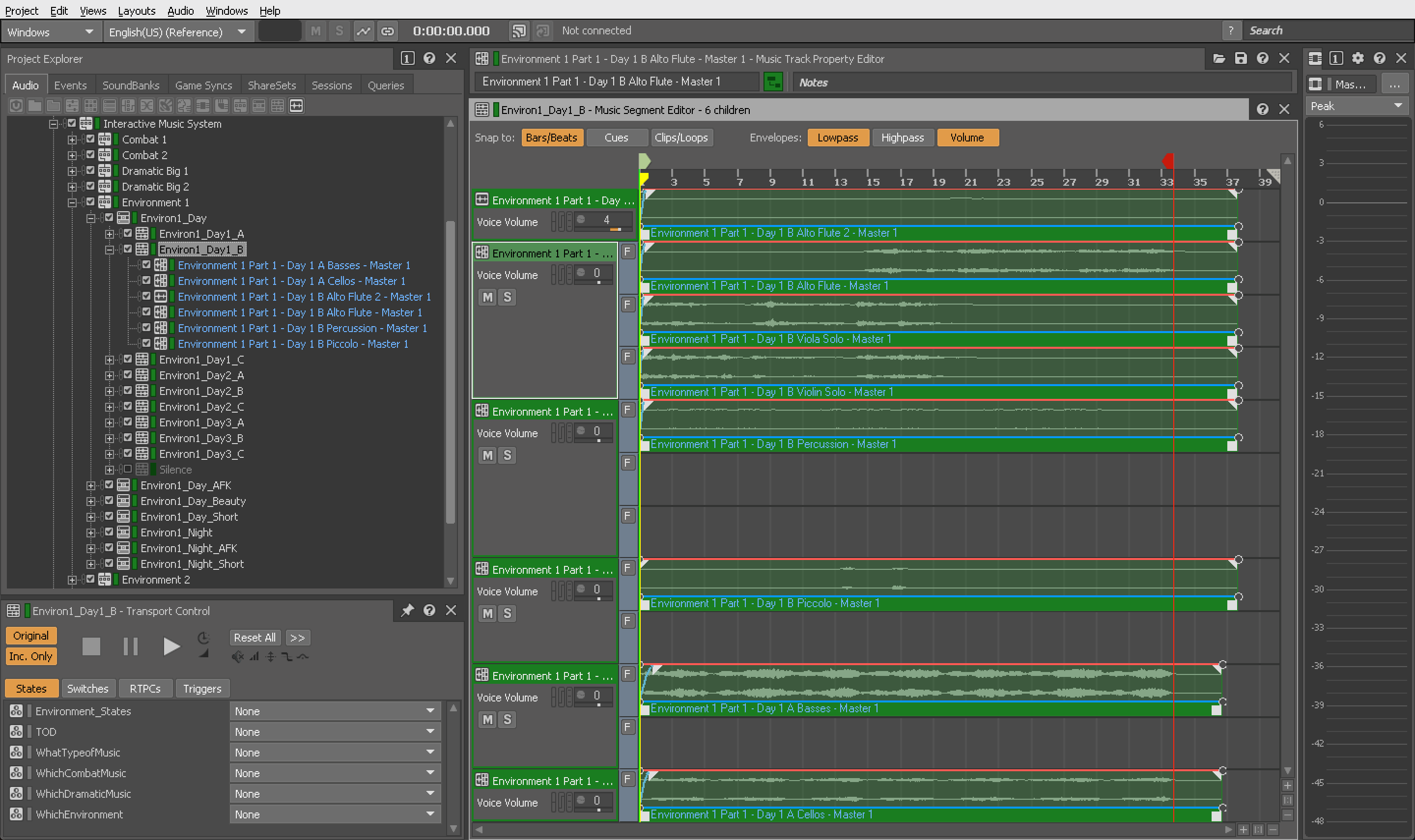Click the Play button in Transport Control
This screenshot has width=1415, height=840.
coord(171,646)
